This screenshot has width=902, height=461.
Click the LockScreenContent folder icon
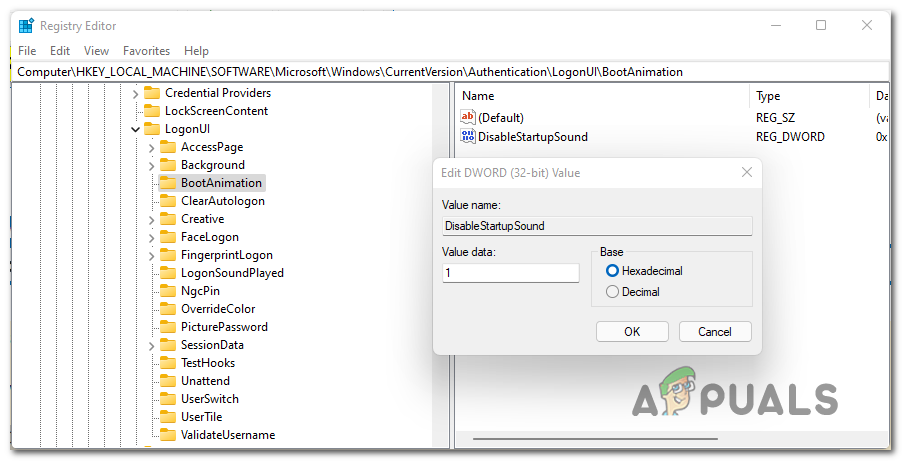[152, 111]
